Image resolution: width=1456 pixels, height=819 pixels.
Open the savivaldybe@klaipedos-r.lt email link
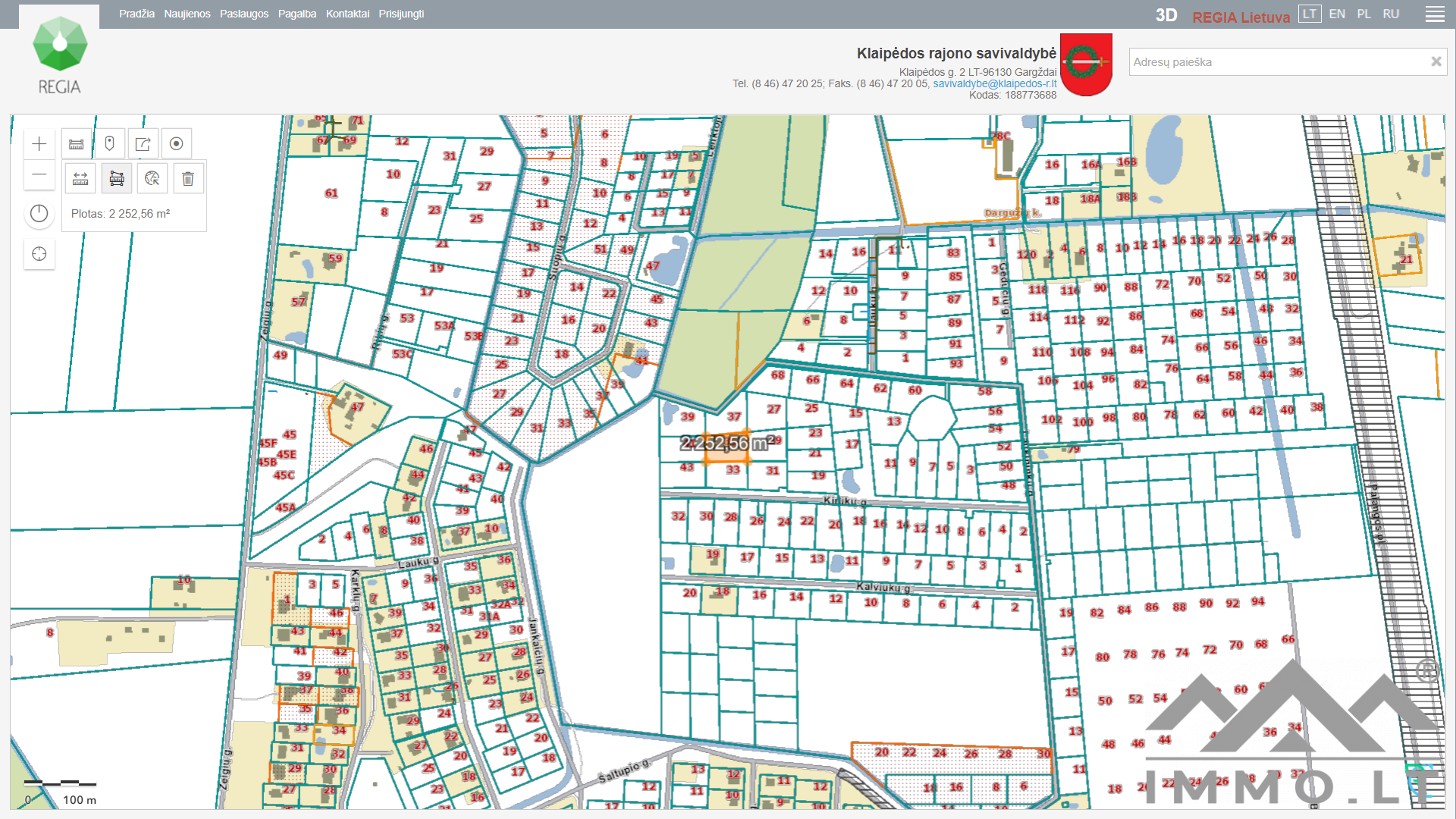pos(994,83)
